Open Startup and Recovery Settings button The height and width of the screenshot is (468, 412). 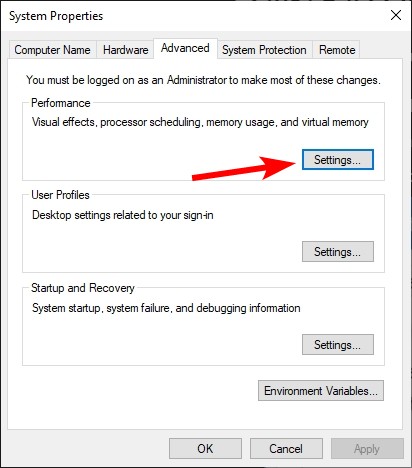point(338,344)
